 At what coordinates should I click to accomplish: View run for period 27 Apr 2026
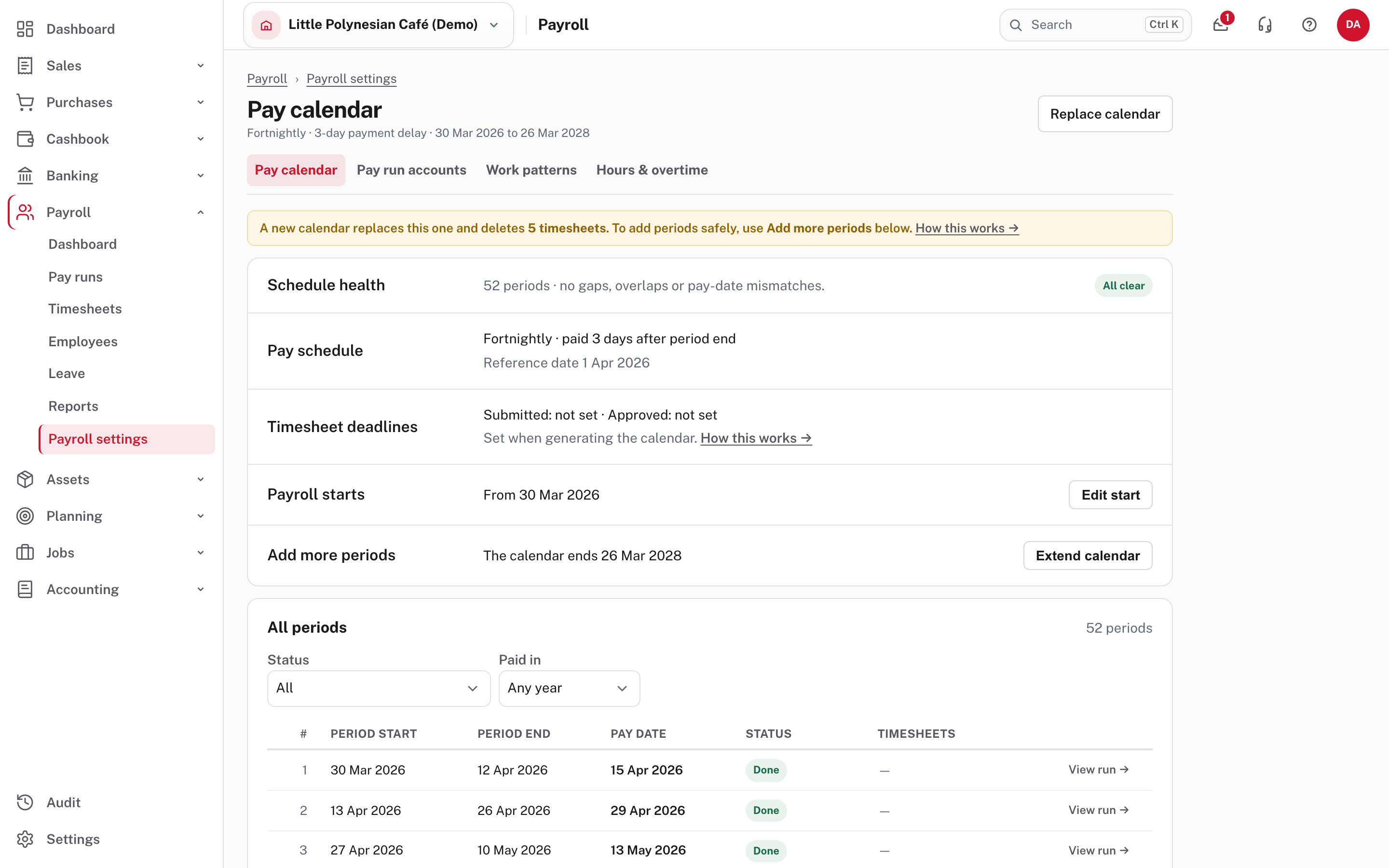click(1099, 851)
